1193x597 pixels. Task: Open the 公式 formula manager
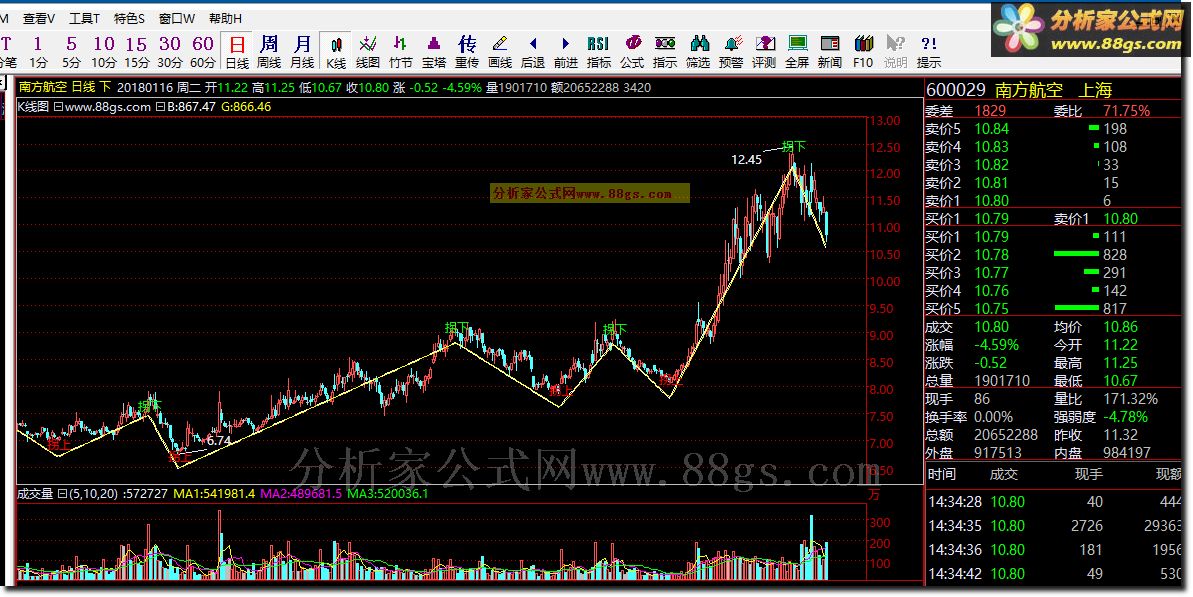pyautogui.click(x=632, y=52)
